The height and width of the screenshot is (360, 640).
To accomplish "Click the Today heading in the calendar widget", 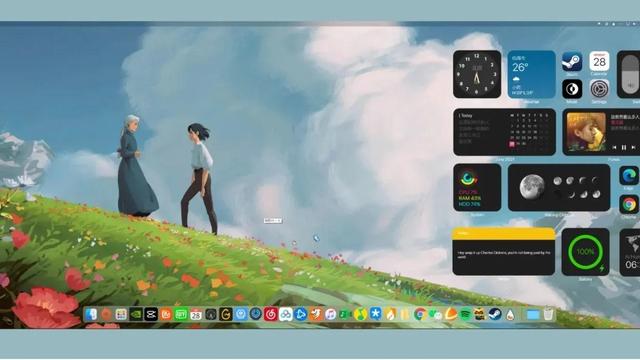I will [x=466, y=116].
